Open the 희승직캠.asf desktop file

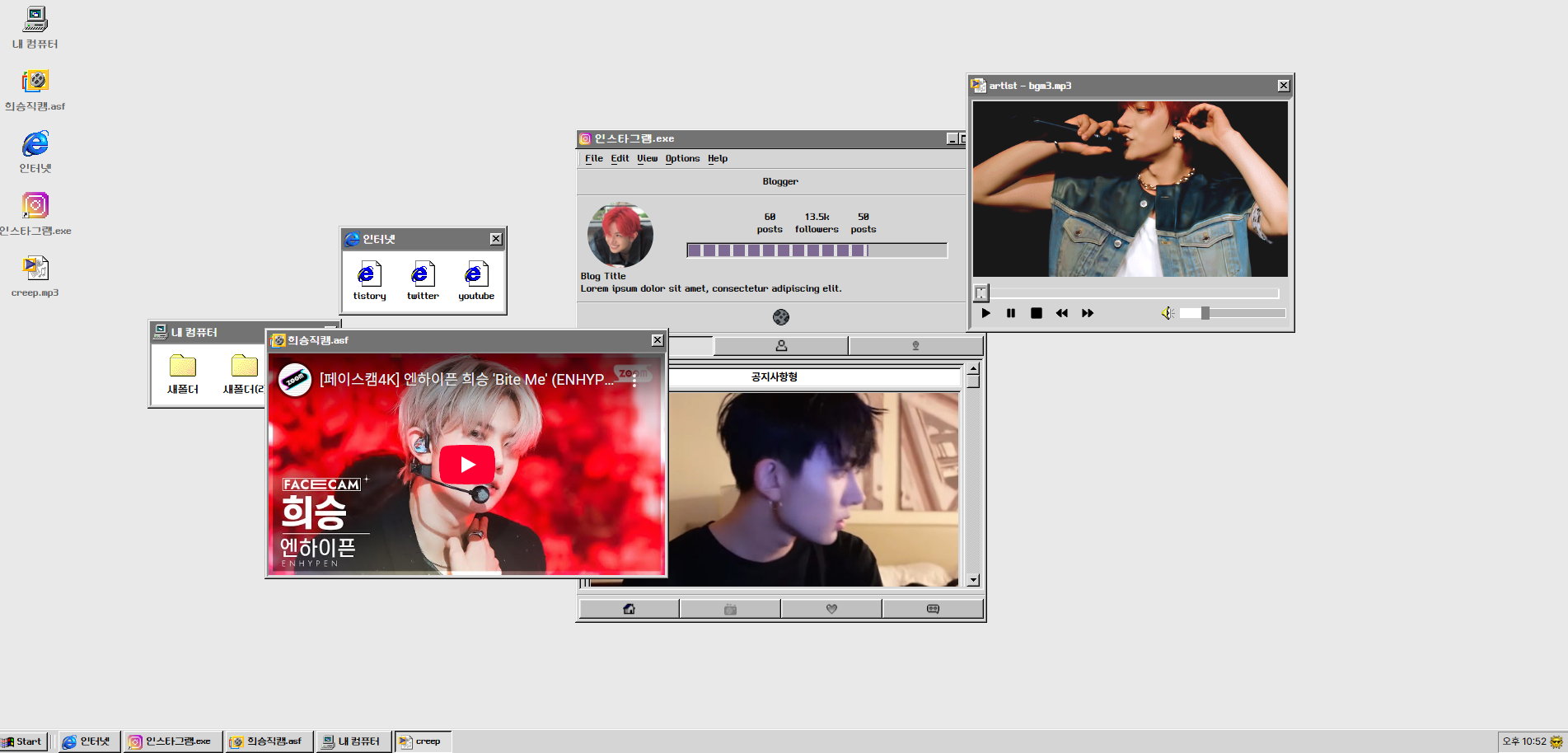point(35,90)
